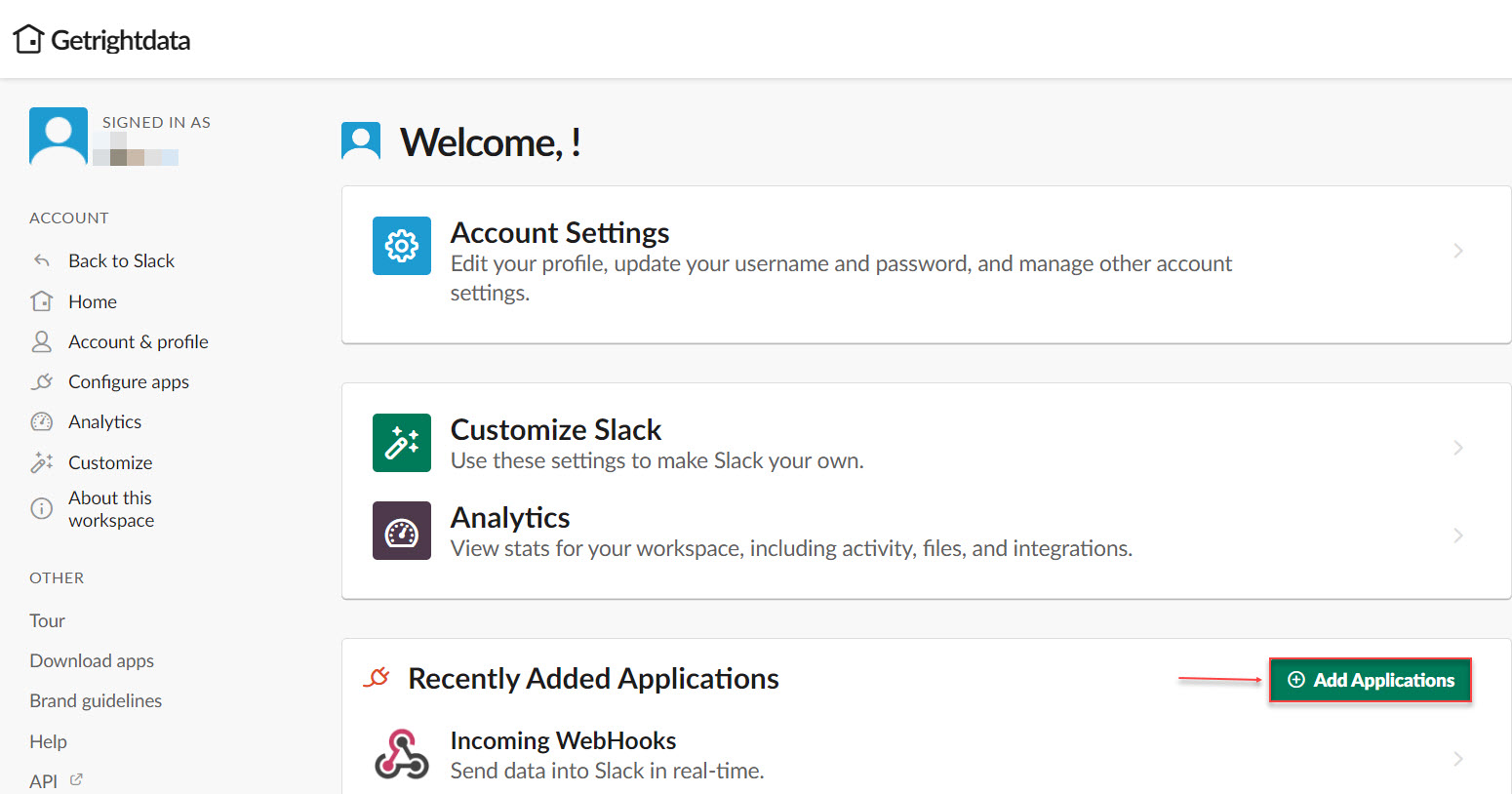The image size is (1512, 794).
Task: Open Account & profile sidebar item
Action: (139, 341)
